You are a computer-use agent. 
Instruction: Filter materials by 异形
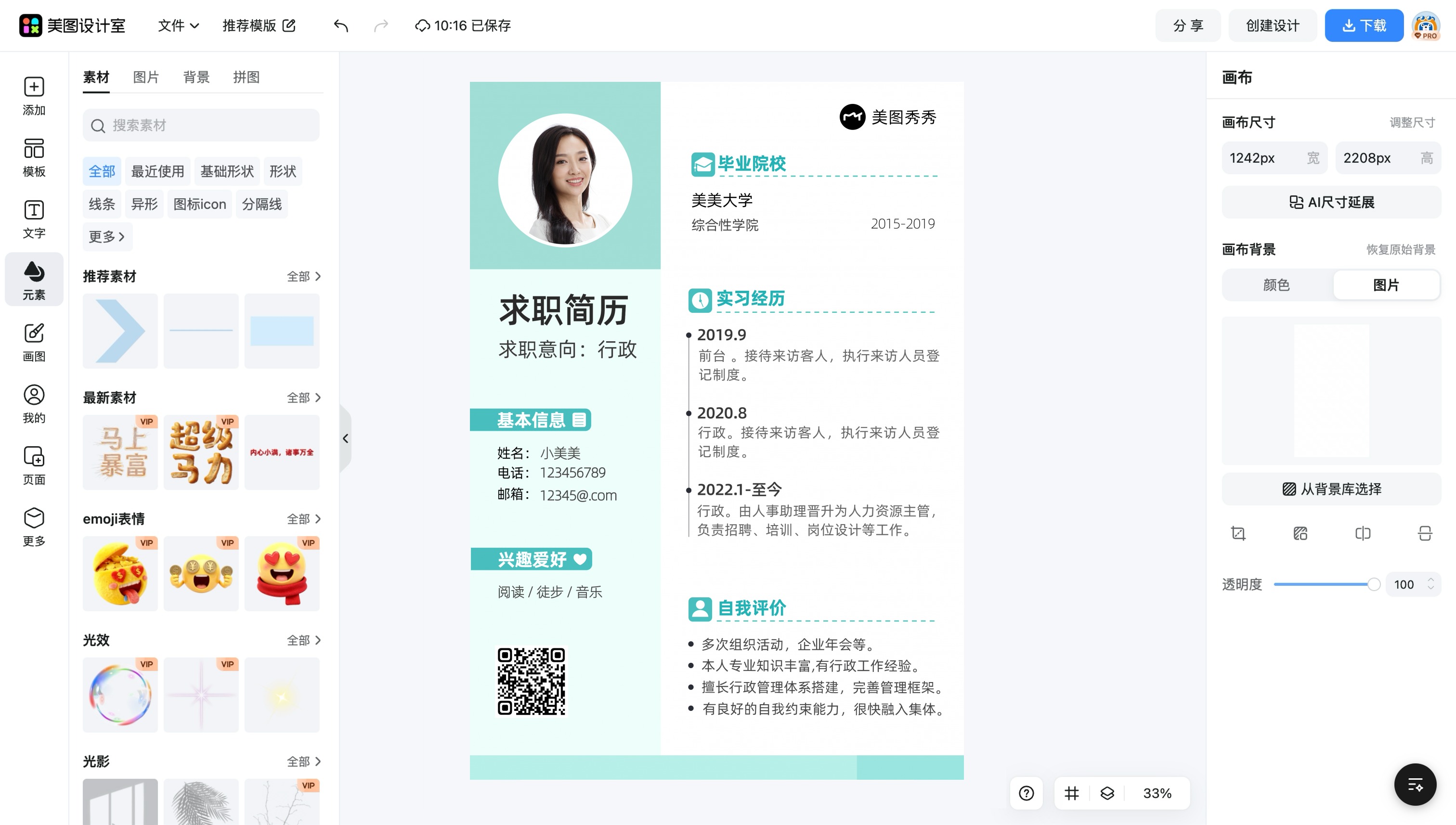coord(144,204)
